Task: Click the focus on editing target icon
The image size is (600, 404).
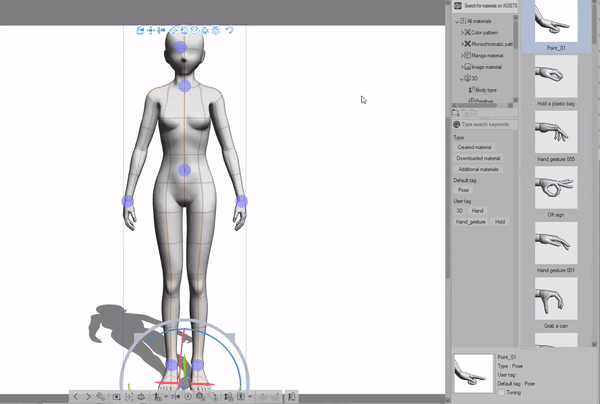Action: [x=129, y=397]
